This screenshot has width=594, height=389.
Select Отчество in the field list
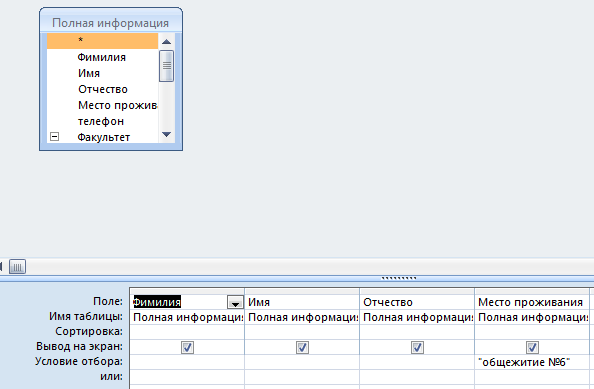point(103,89)
